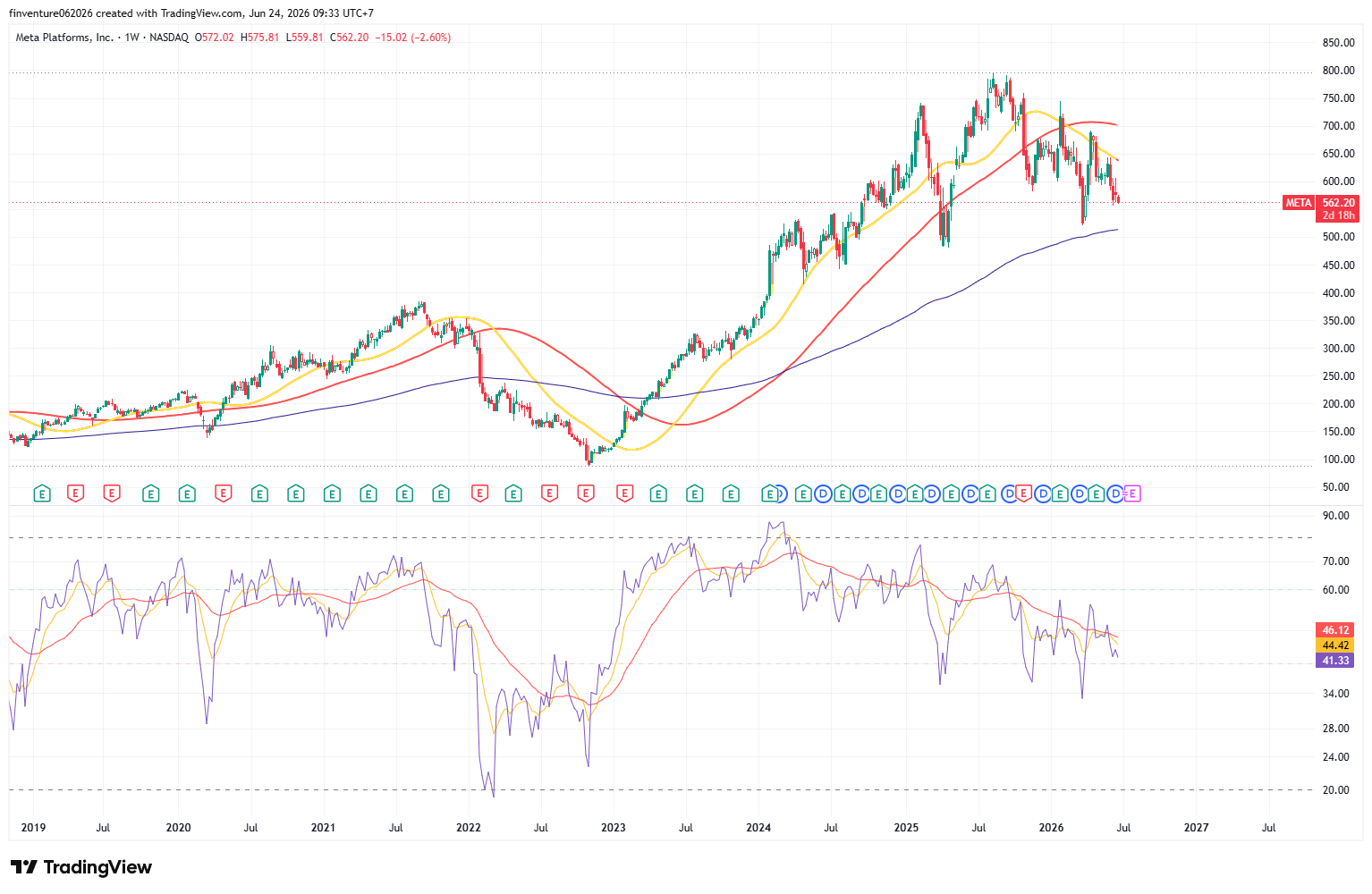Select the open value O572.02

[215, 38]
